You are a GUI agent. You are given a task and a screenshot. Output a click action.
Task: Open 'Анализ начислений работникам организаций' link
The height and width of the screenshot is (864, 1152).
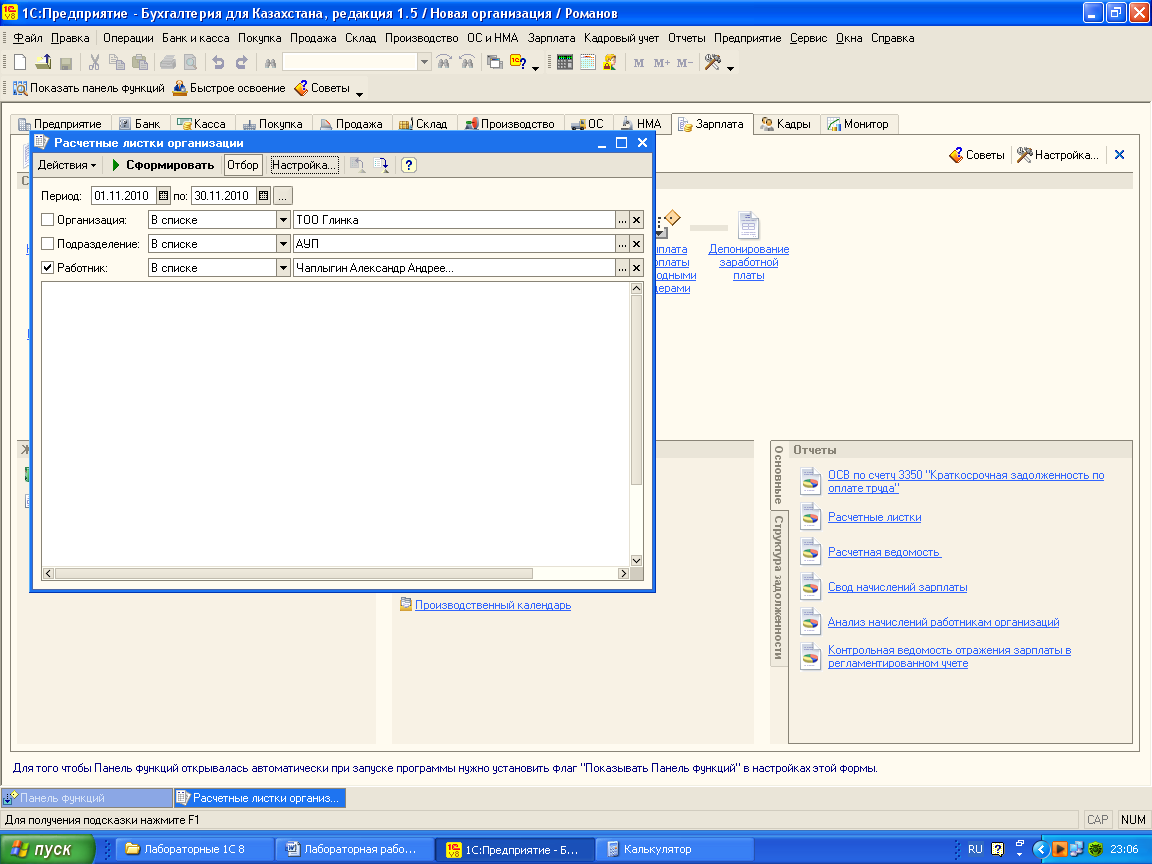click(x=943, y=622)
